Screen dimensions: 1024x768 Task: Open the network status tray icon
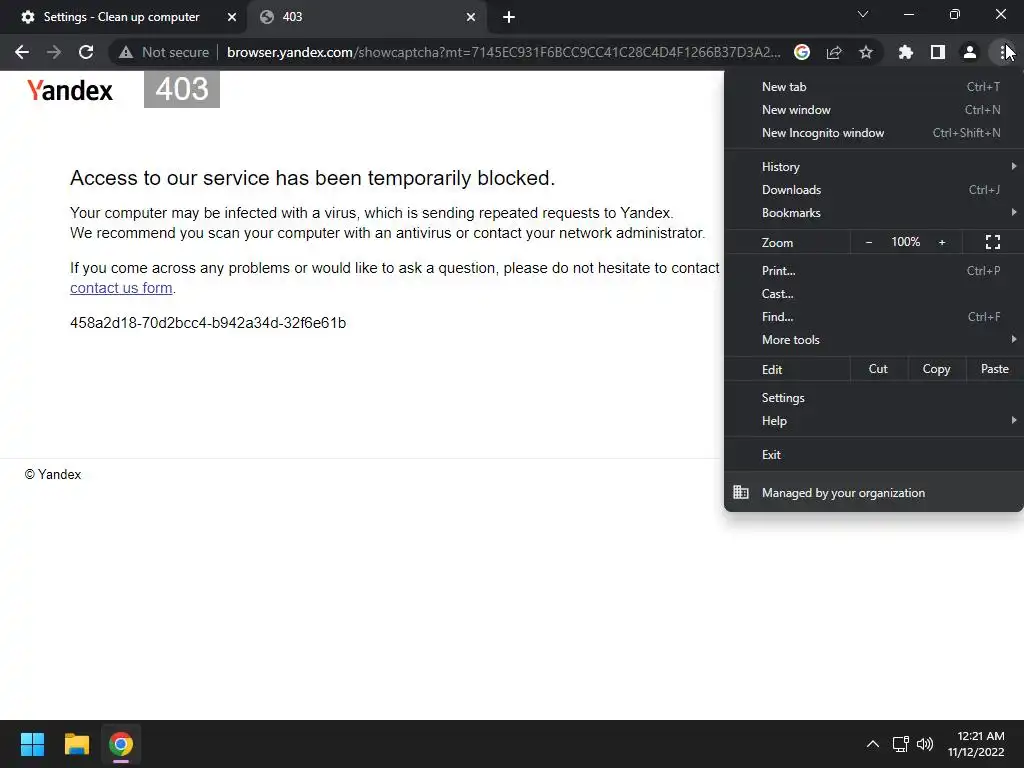pyautogui.click(x=901, y=744)
